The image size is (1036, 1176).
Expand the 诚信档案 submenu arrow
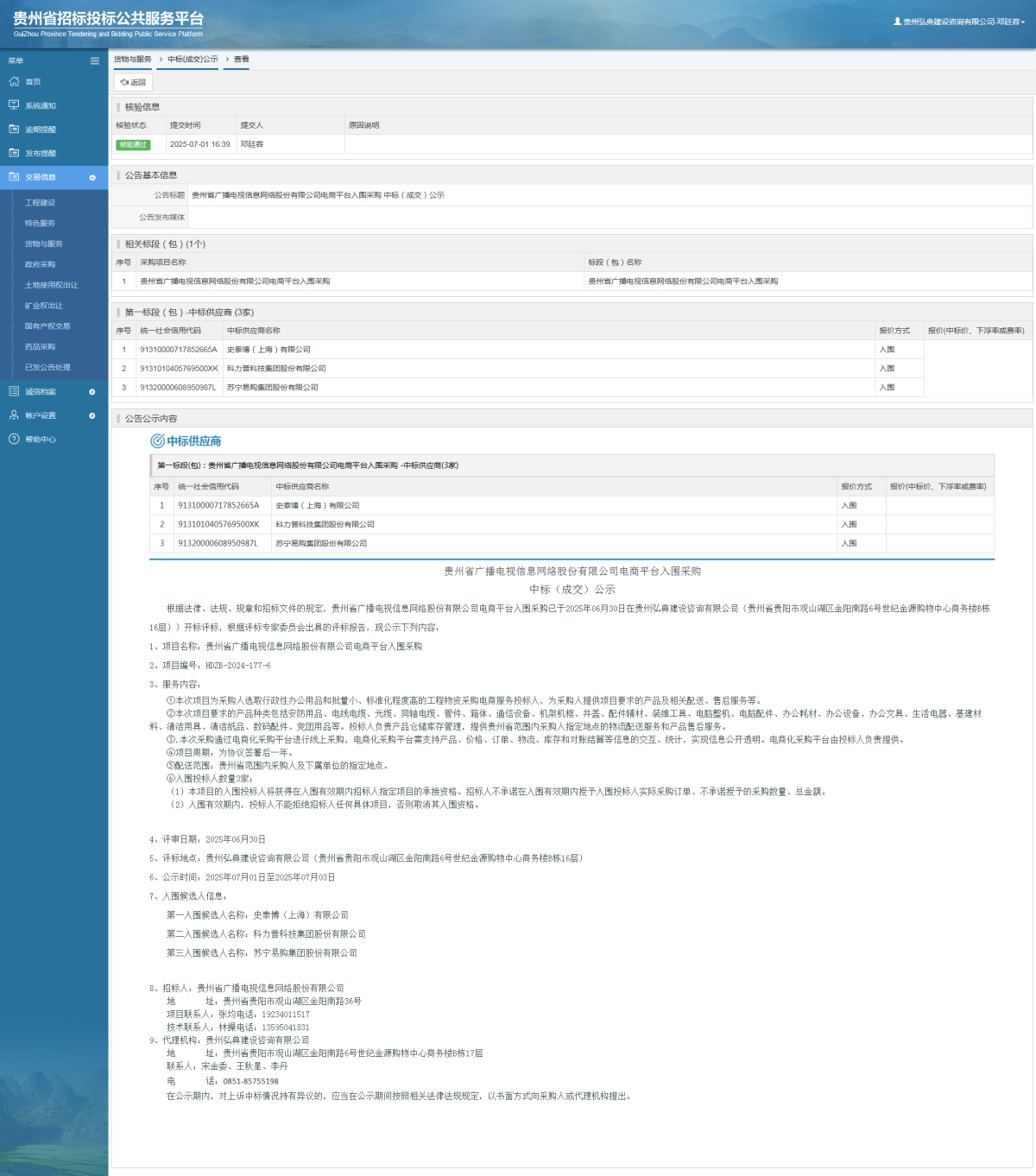(92, 392)
